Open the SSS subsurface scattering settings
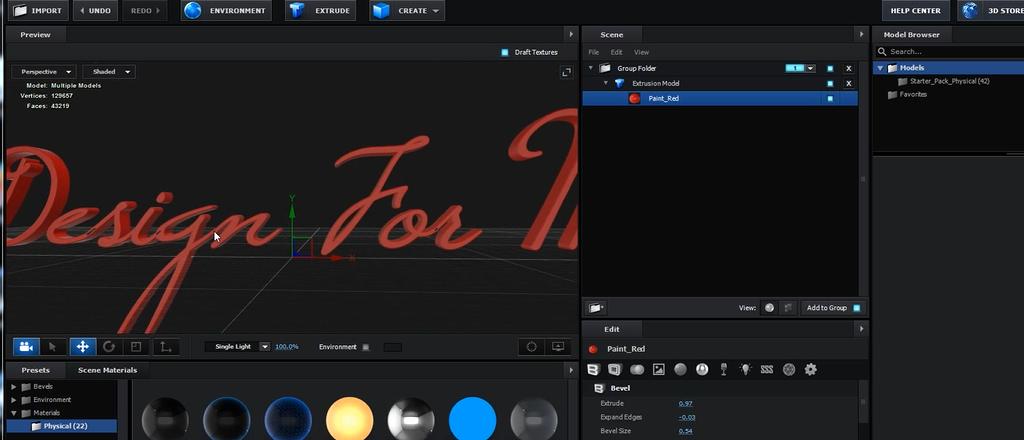 pyautogui.click(x=767, y=369)
